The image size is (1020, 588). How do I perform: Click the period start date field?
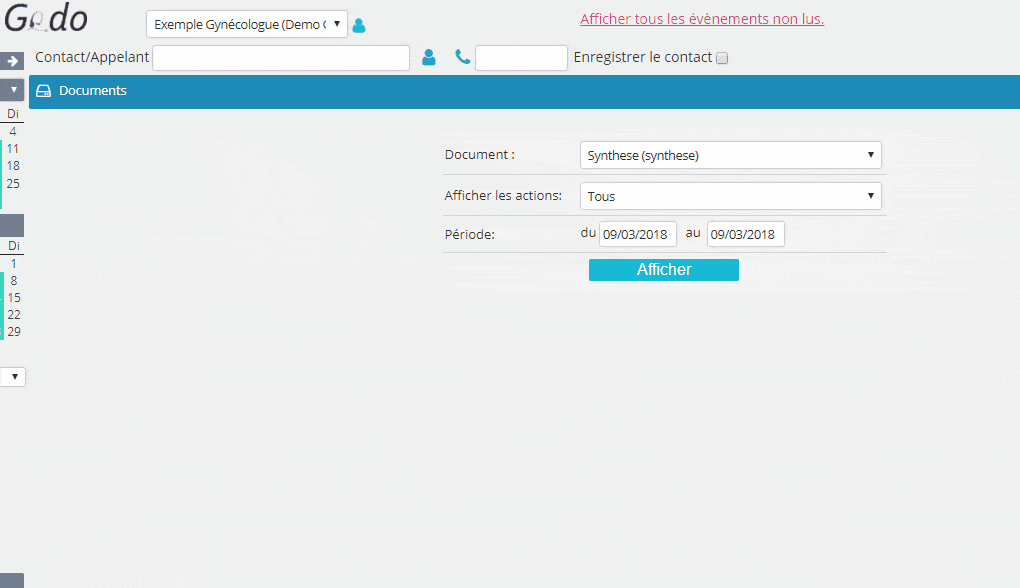click(x=638, y=234)
